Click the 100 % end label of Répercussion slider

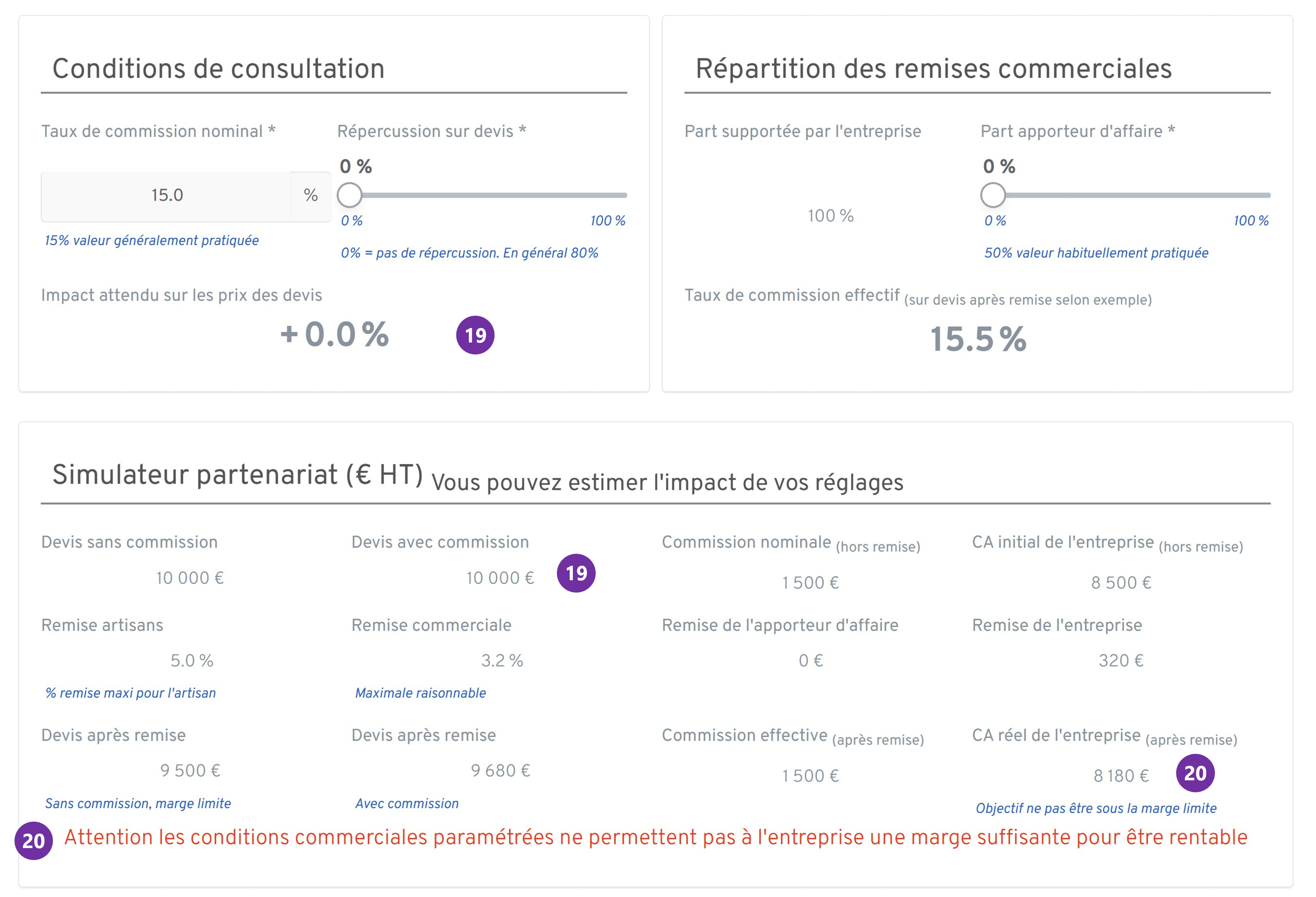point(608,221)
